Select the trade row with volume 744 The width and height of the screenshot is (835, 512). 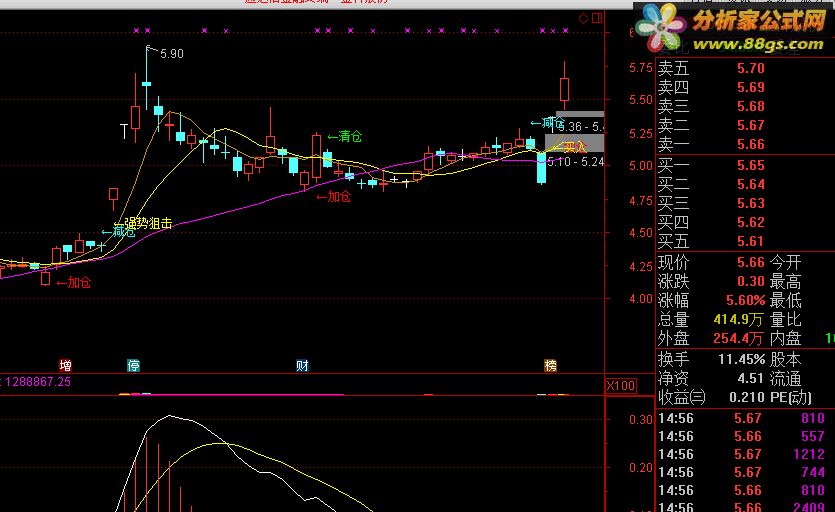pyautogui.click(x=746, y=472)
